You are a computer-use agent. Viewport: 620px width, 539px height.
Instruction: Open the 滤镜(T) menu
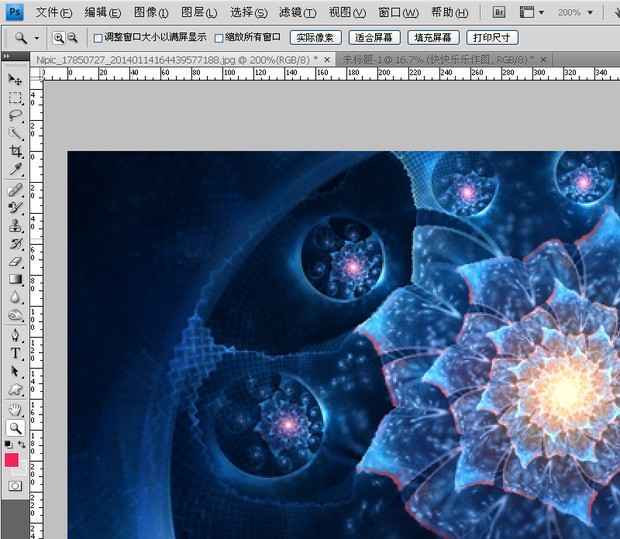pyautogui.click(x=295, y=13)
